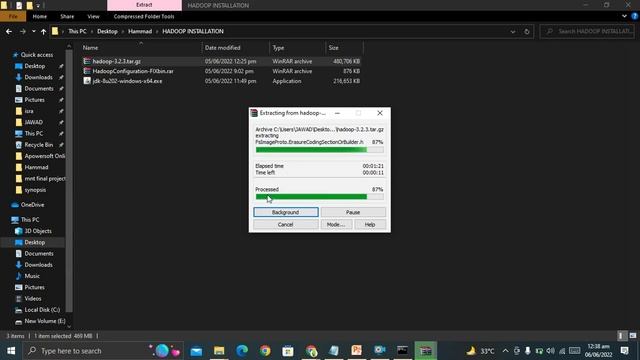
Task: Open the File ribbon tab
Action: coord(13,16)
